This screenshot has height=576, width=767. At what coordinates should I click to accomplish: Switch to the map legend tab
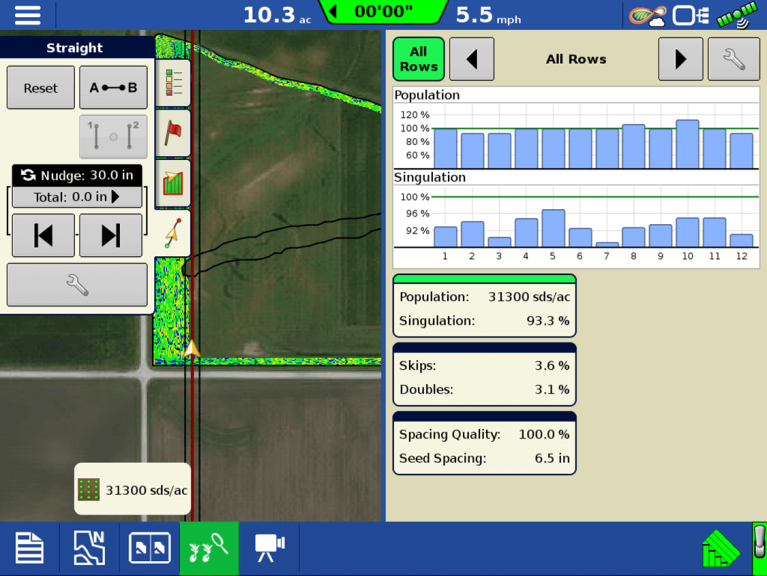click(x=174, y=83)
